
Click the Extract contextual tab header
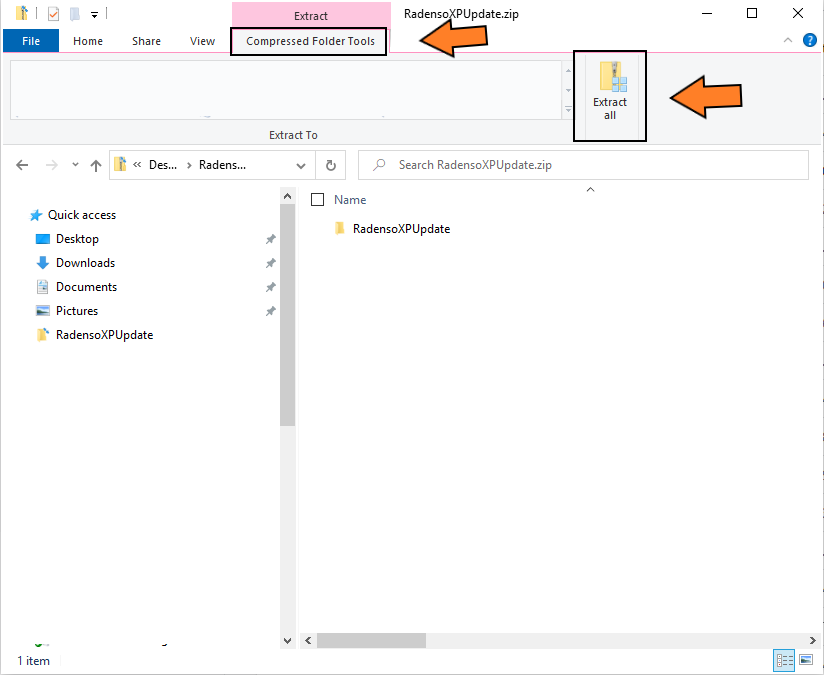[x=311, y=16]
